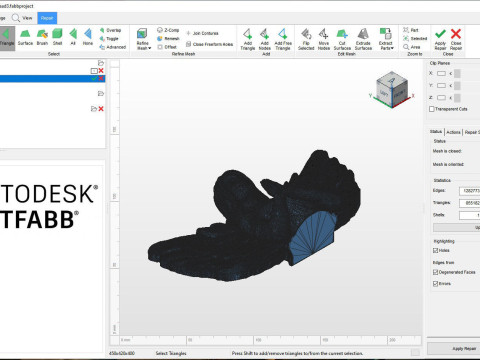Toggle the Y clip plane box

pyautogui.click(x=441, y=86)
